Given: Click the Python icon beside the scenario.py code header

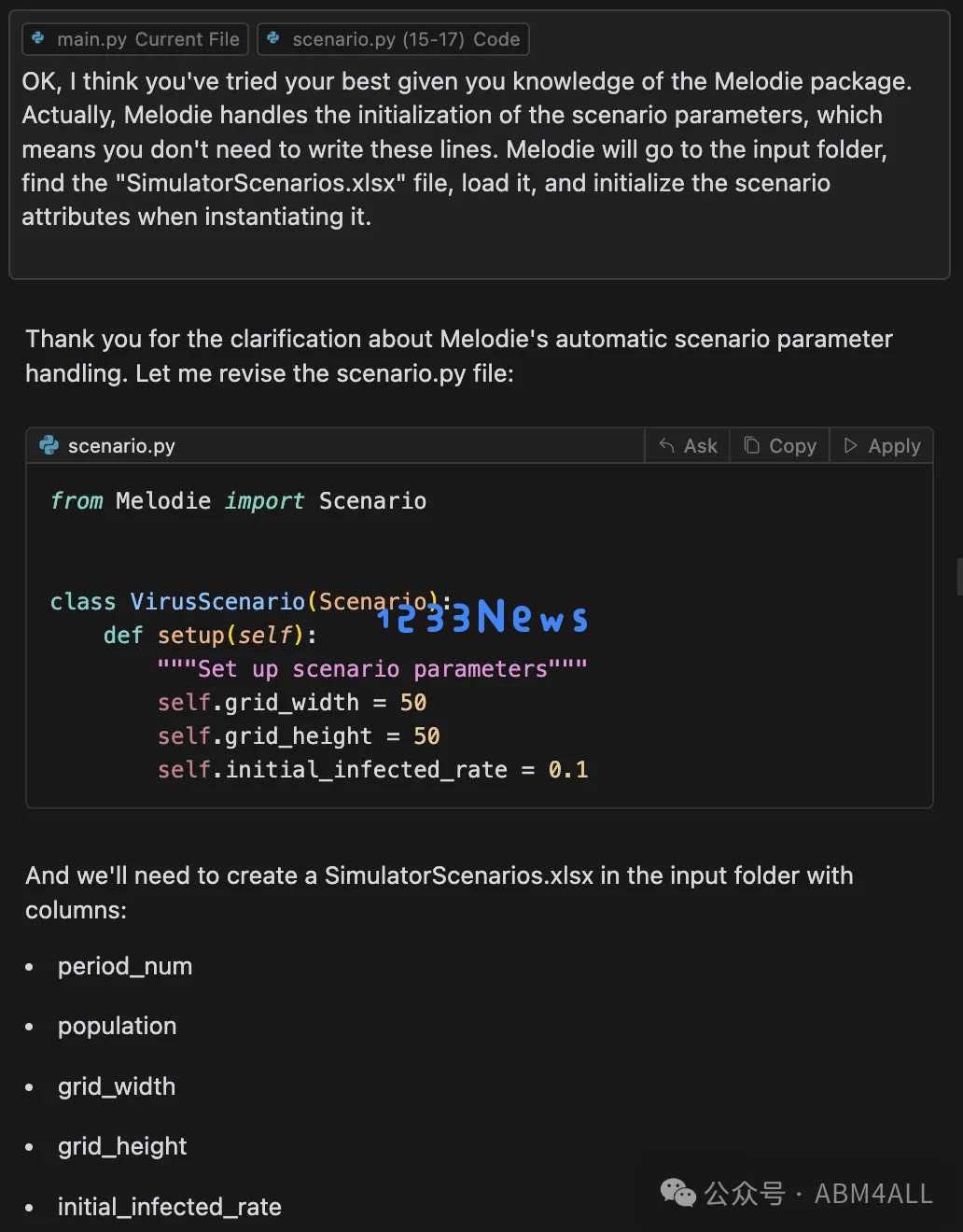Looking at the screenshot, I should (49, 445).
